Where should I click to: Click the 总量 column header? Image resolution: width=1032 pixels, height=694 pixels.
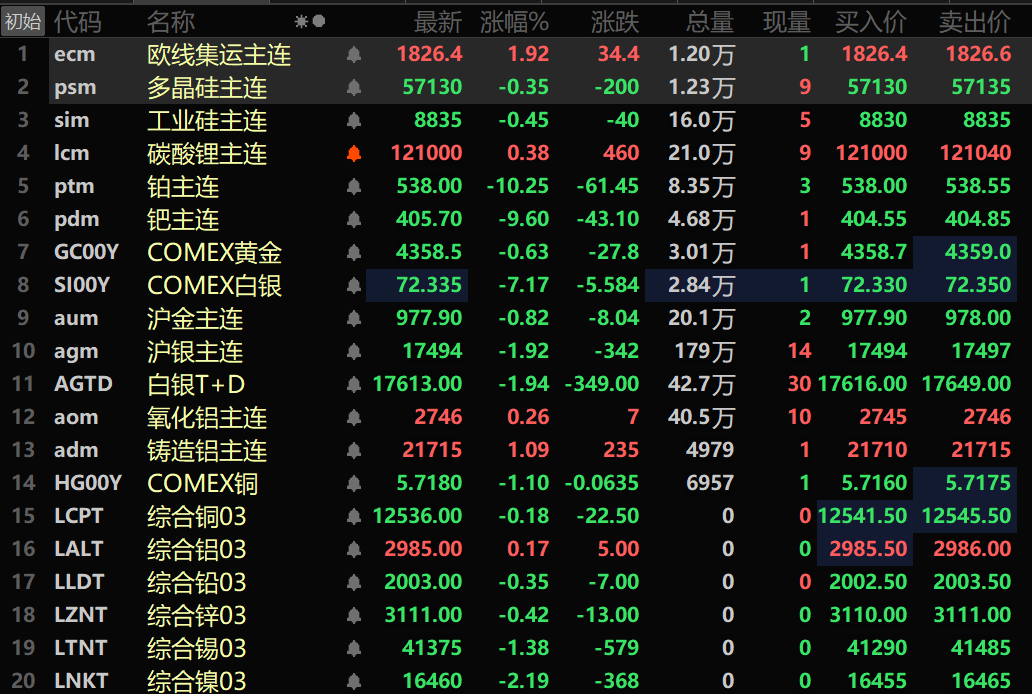coord(710,21)
